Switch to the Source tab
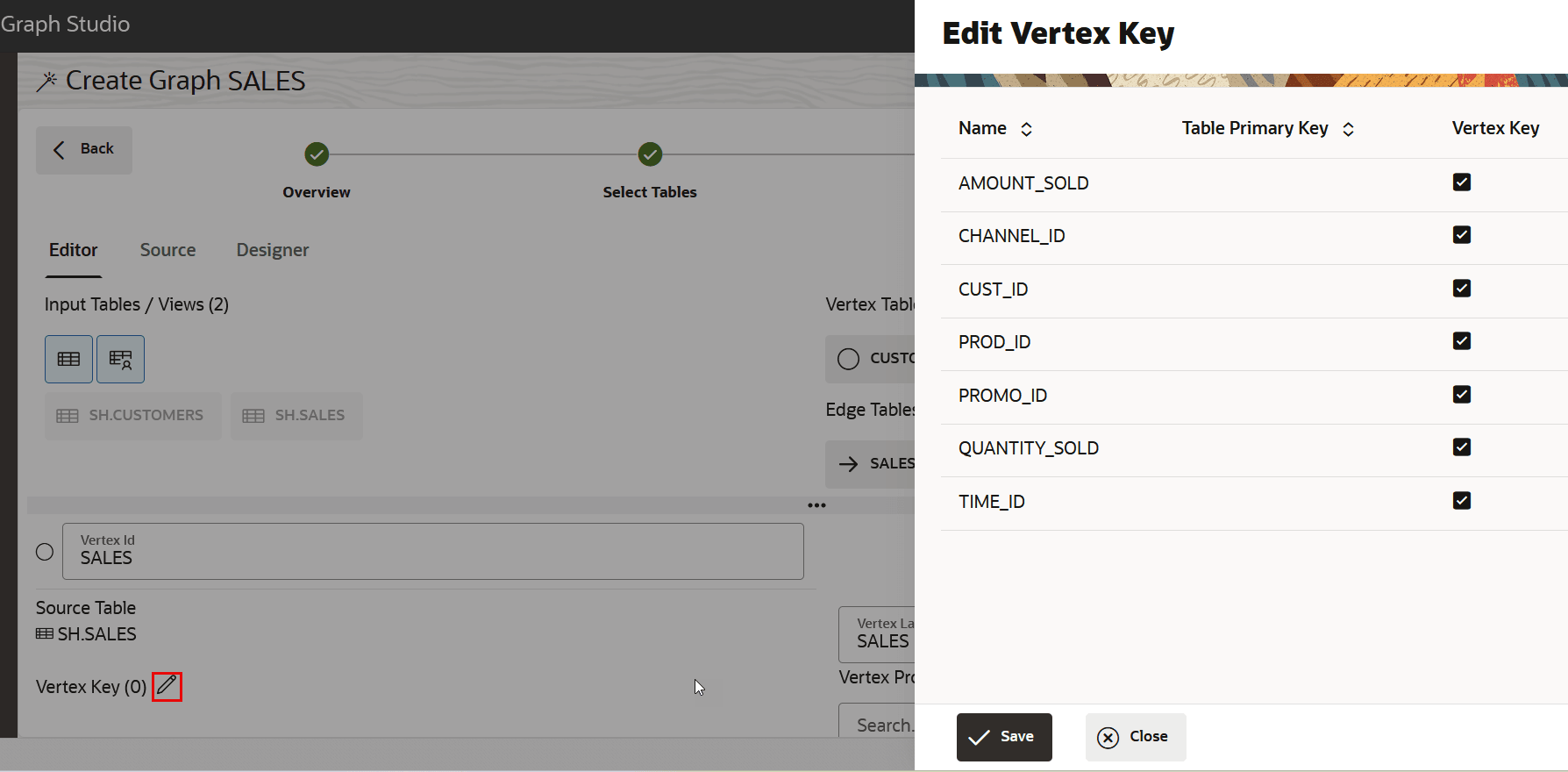The image size is (1568, 772). [x=167, y=250]
